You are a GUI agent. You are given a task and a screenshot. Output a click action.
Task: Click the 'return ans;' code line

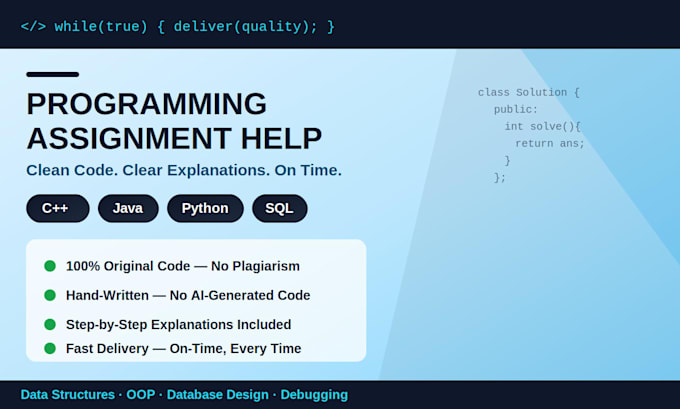click(550, 144)
